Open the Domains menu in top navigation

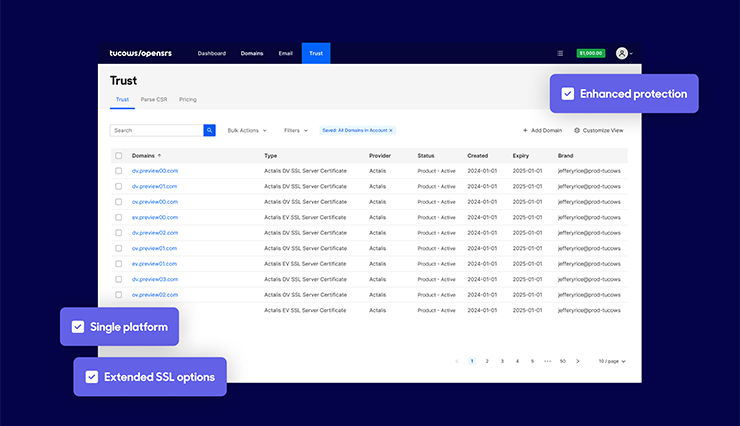pos(252,53)
